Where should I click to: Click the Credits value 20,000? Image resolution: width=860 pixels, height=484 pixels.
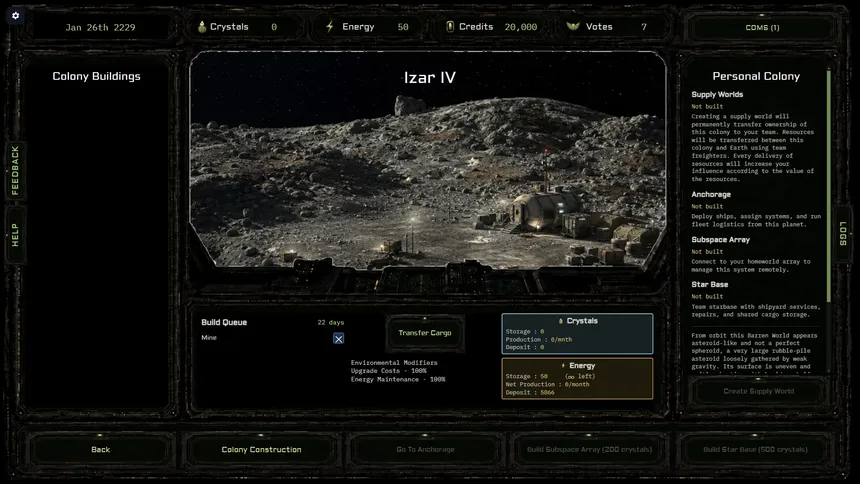click(x=520, y=27)
